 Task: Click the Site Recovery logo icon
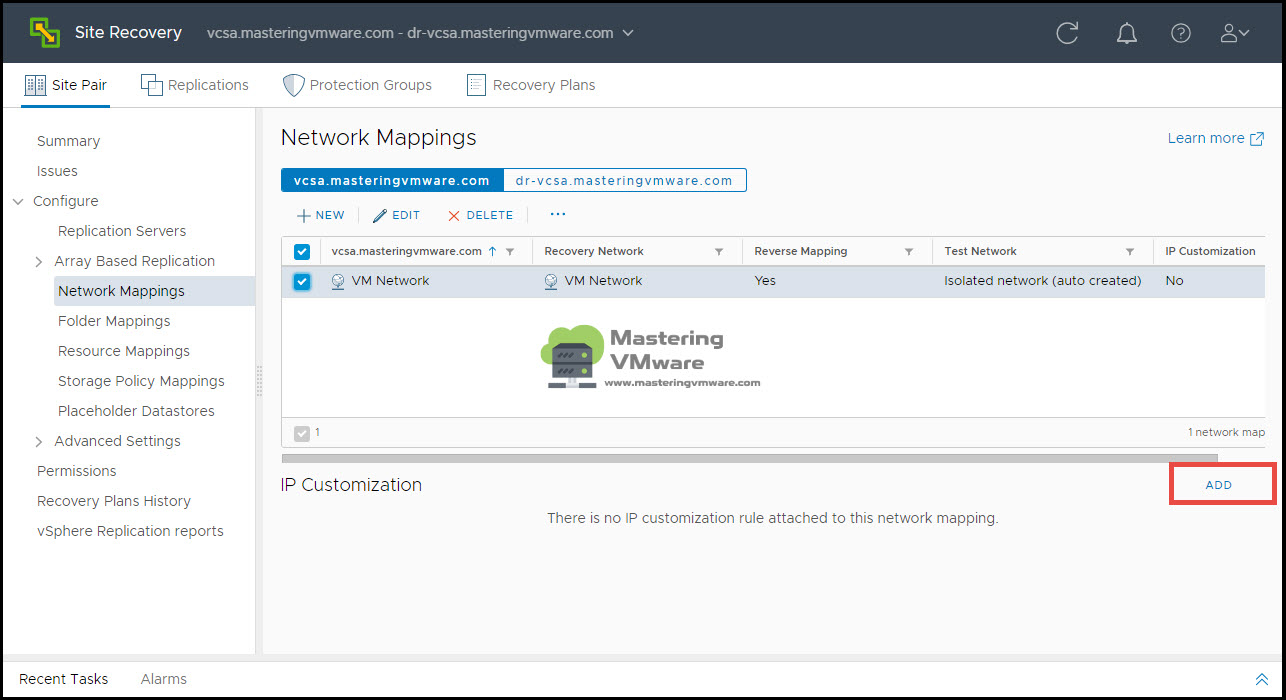(x=44, y=33)
